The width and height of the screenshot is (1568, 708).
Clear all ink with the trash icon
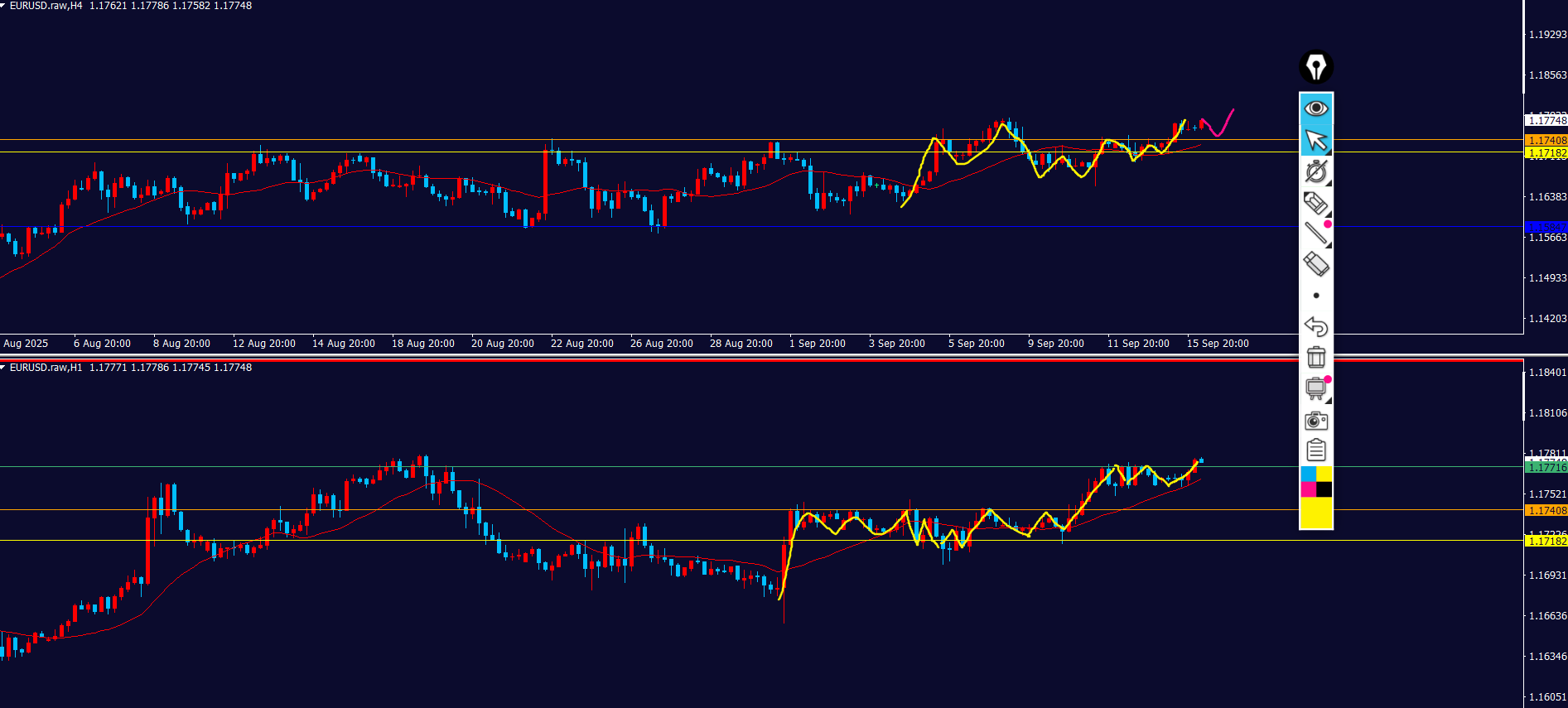[1315, 357]
